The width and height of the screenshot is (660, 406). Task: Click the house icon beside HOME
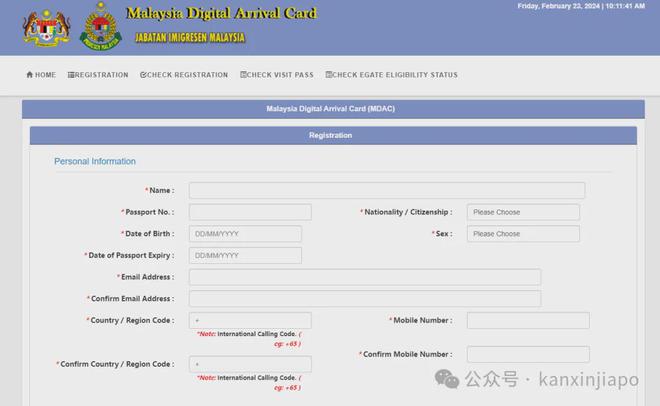(x=29, y=74)
